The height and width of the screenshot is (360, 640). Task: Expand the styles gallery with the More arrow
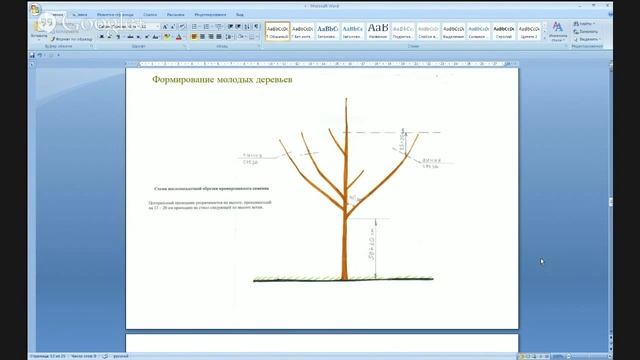(544, 38)
